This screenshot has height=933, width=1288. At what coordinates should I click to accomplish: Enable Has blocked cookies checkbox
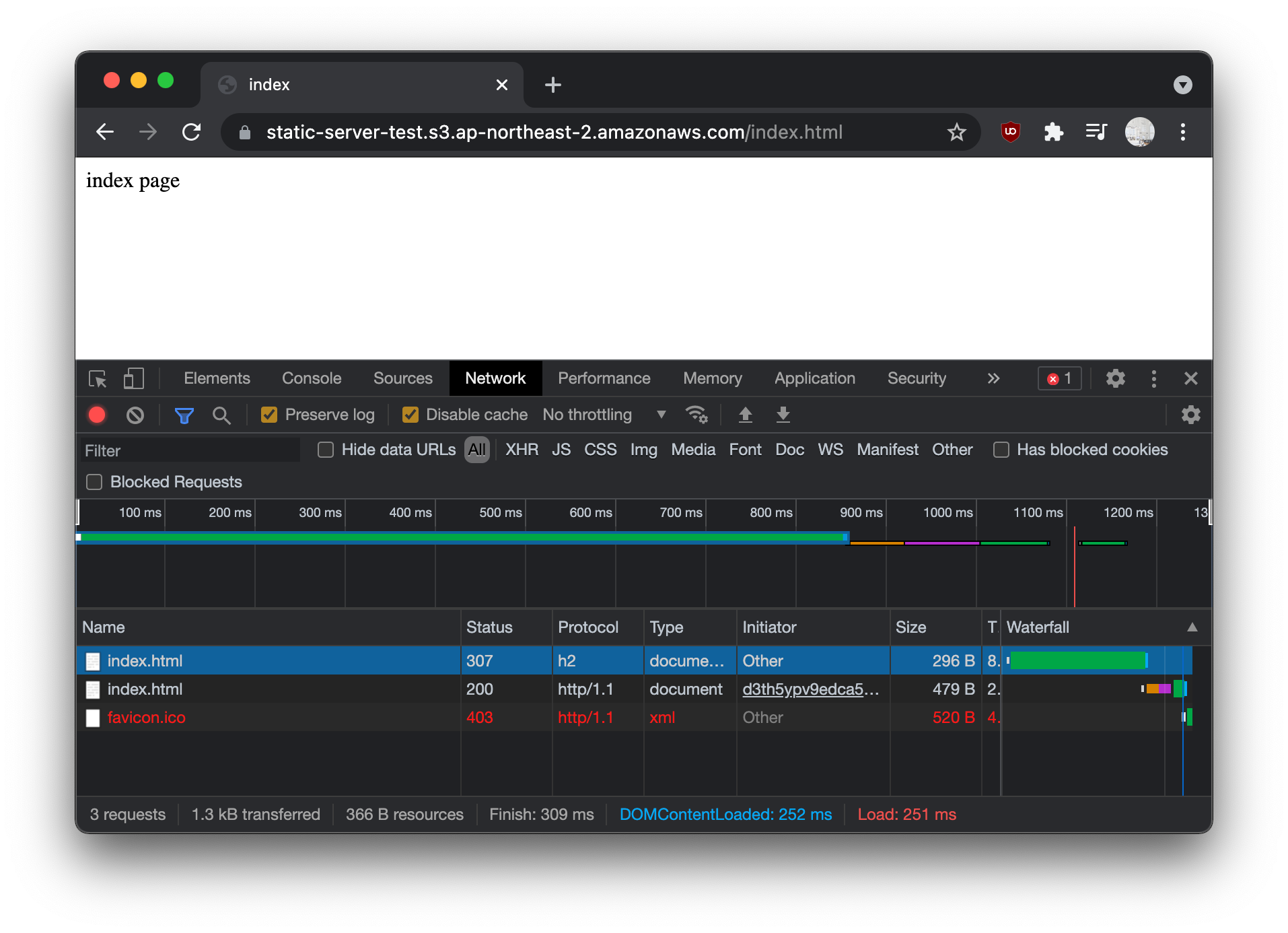[x=1001, y=450]
